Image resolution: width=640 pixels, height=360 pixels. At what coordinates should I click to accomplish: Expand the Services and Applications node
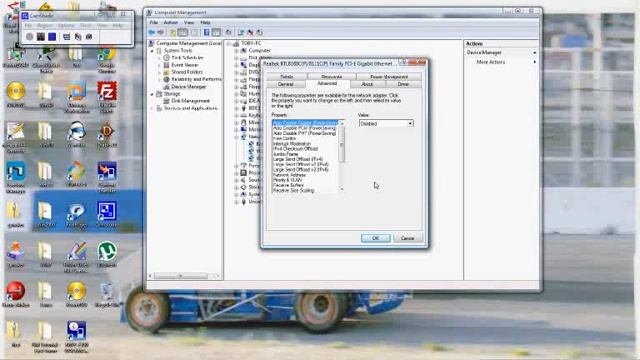(x=152, y=108)
